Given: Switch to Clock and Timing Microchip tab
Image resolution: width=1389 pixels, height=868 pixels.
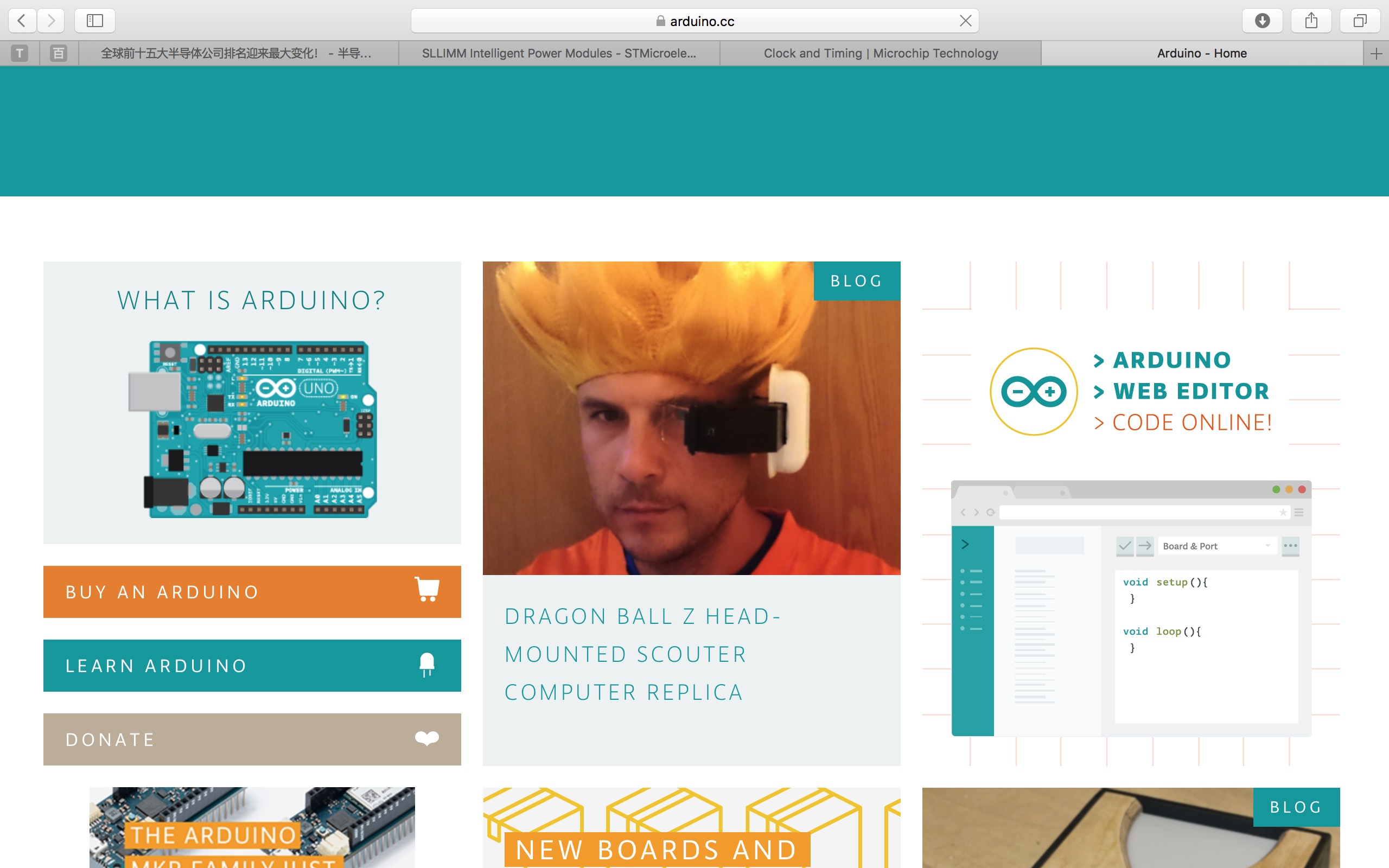Looking at the screenshot, I should [881, 53].
